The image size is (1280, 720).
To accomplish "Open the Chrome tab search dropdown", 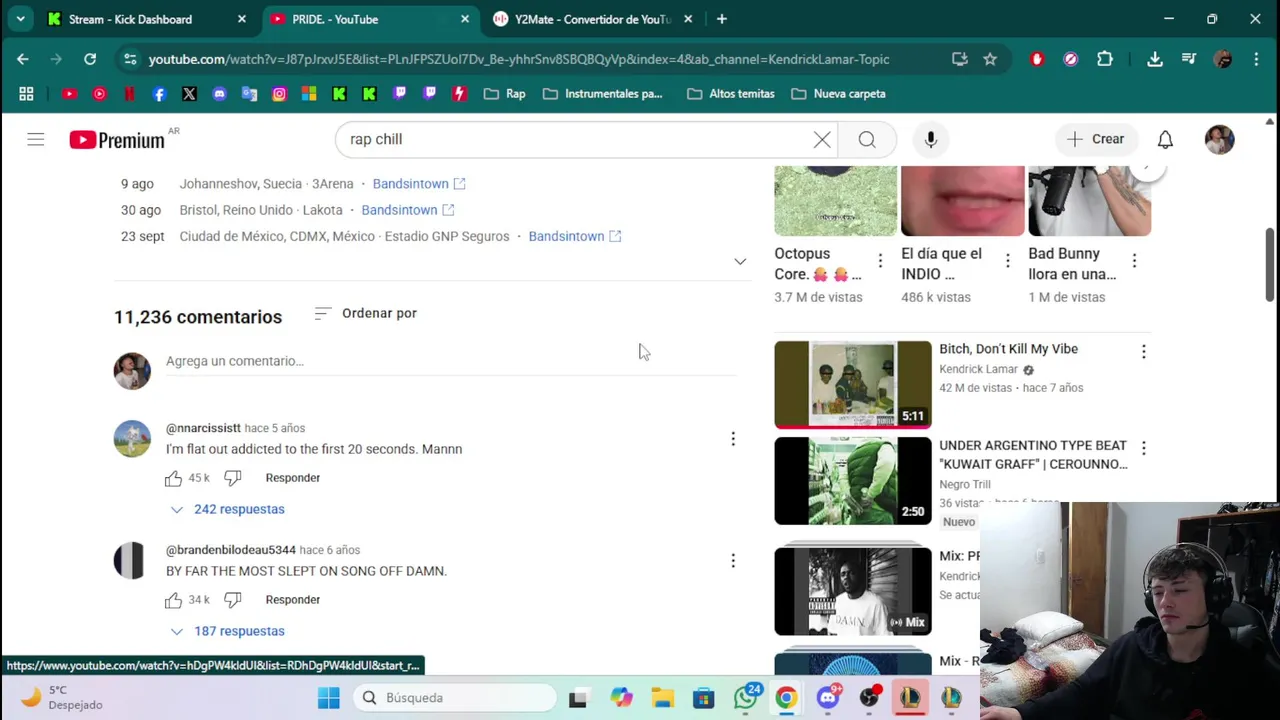I will (x=21, y=19).
